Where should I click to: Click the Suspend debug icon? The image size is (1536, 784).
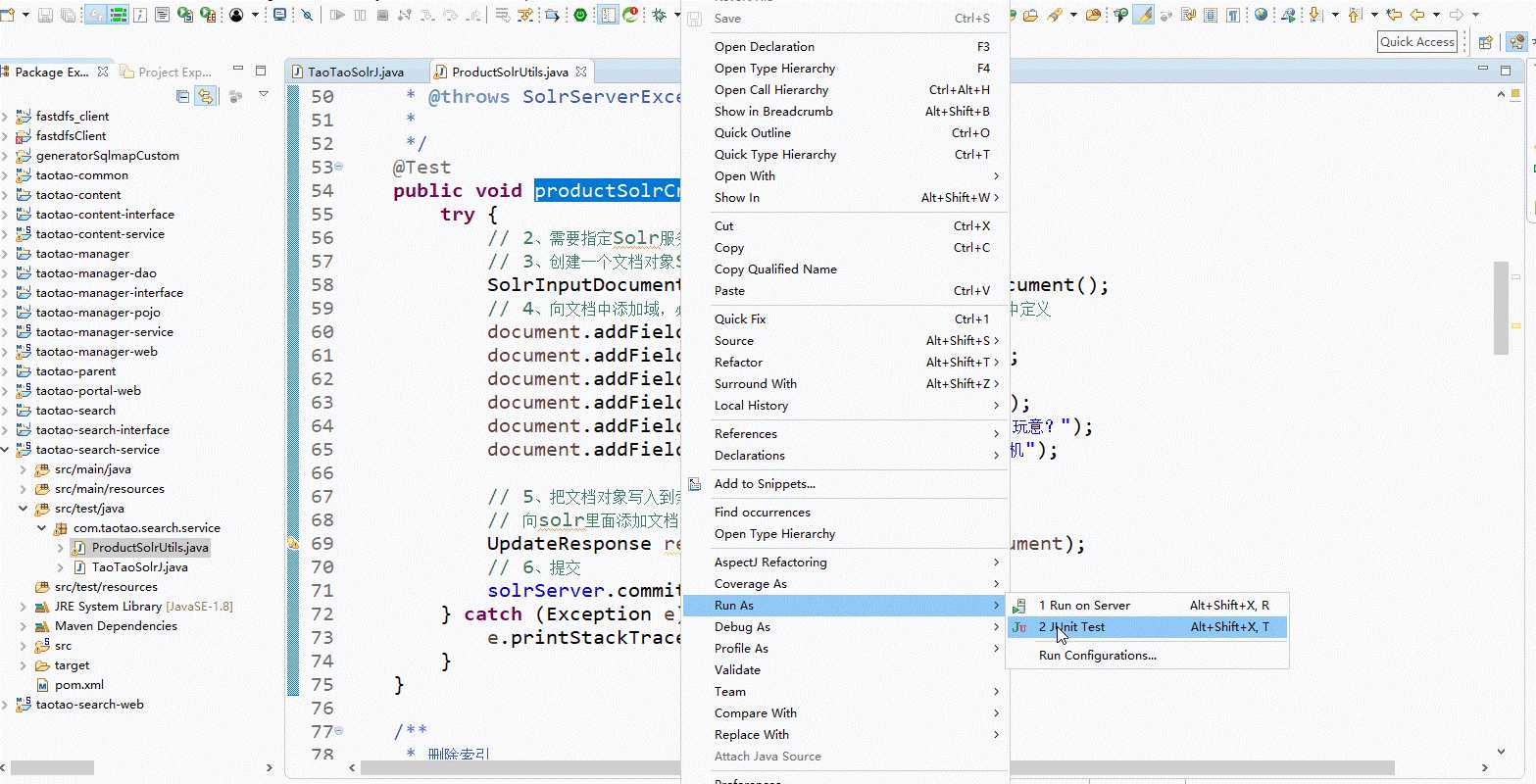(x=360, y=15)
